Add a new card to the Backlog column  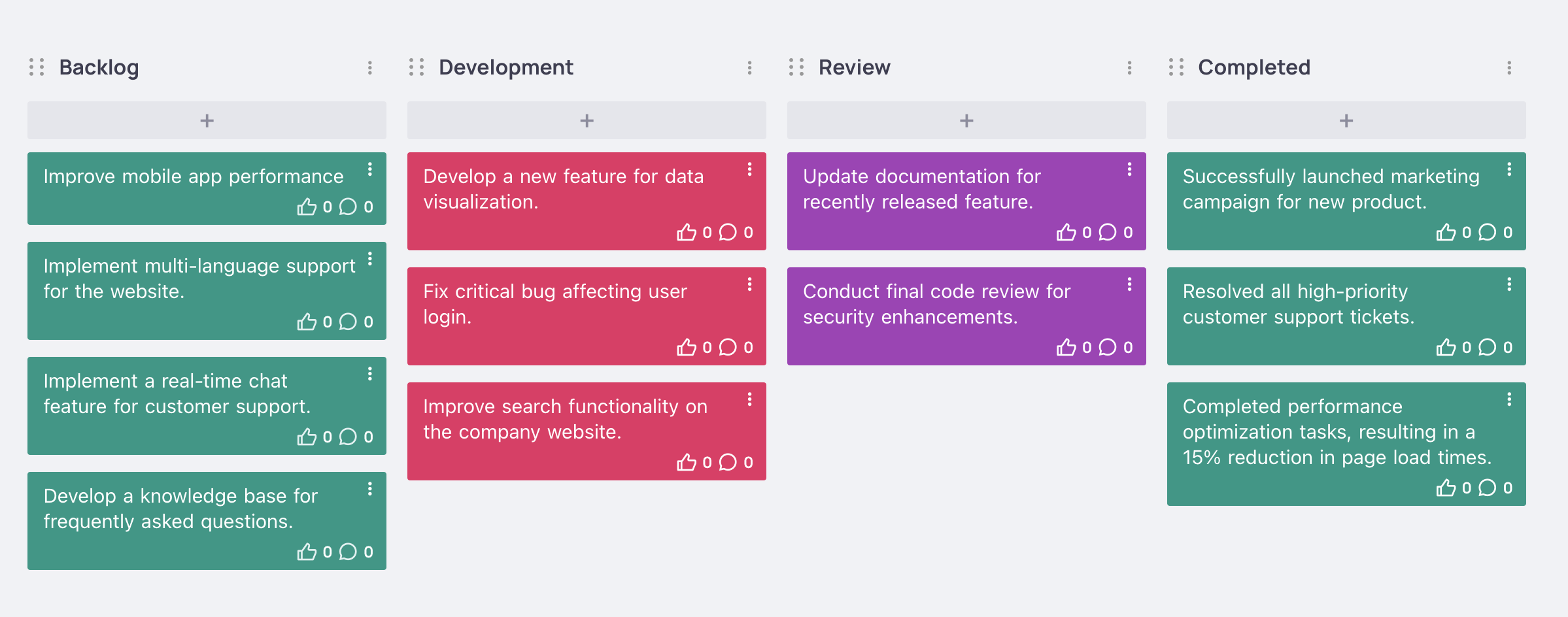coord(207,120)
